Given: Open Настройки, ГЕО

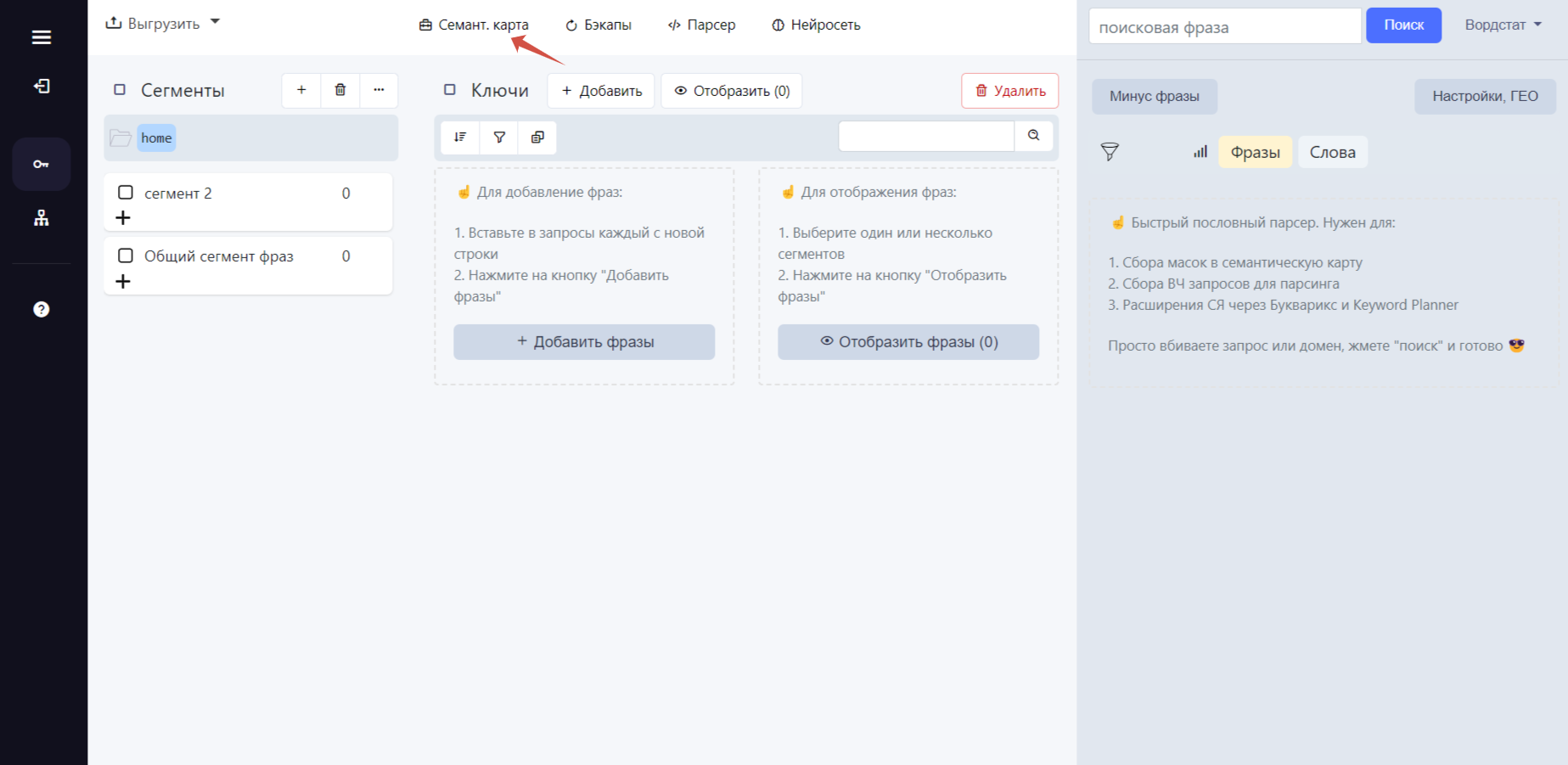Looking at the screenshot, I should click(1485, 97).
